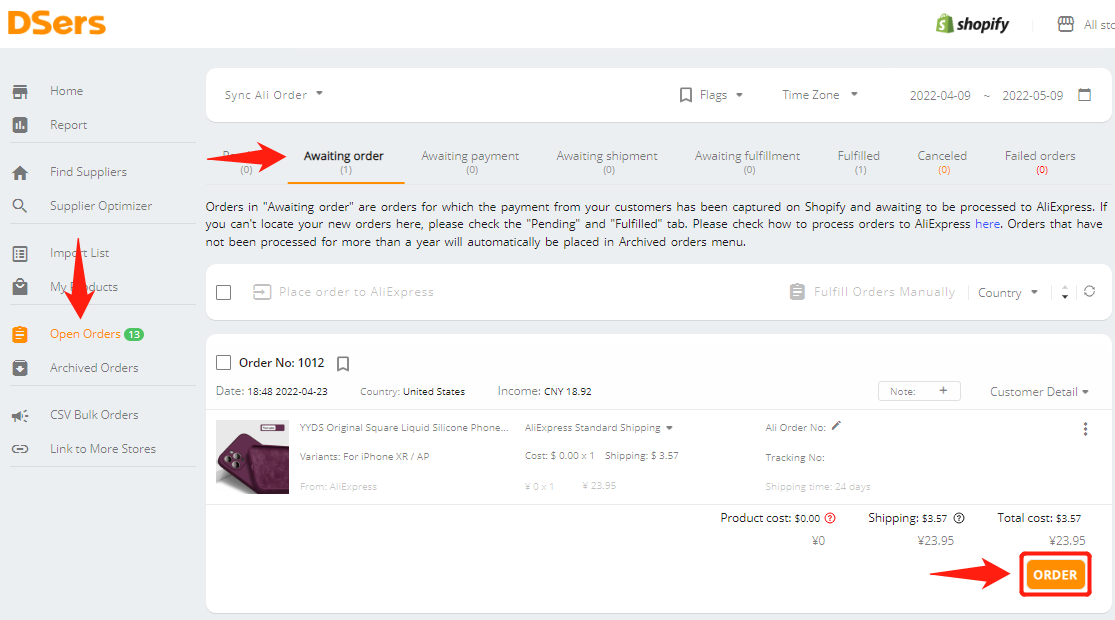The image size is (1115, 620).
Task: Click the start date 2022-04-09 field
Action: click(x=940, y=95)
